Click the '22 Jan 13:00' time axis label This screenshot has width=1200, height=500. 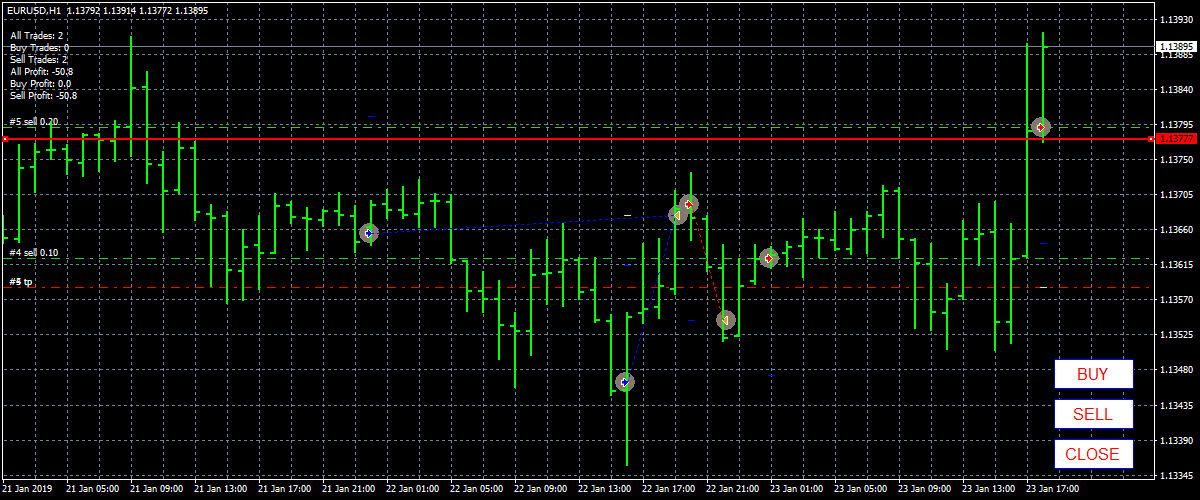607,490
